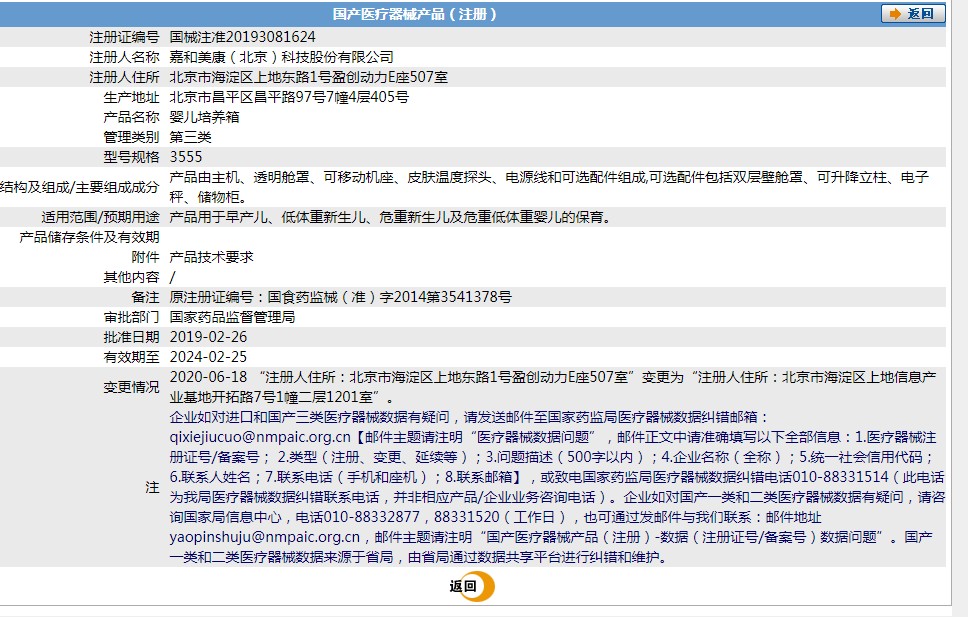
Task: Click label 其他内容
Action: (131, 277)
